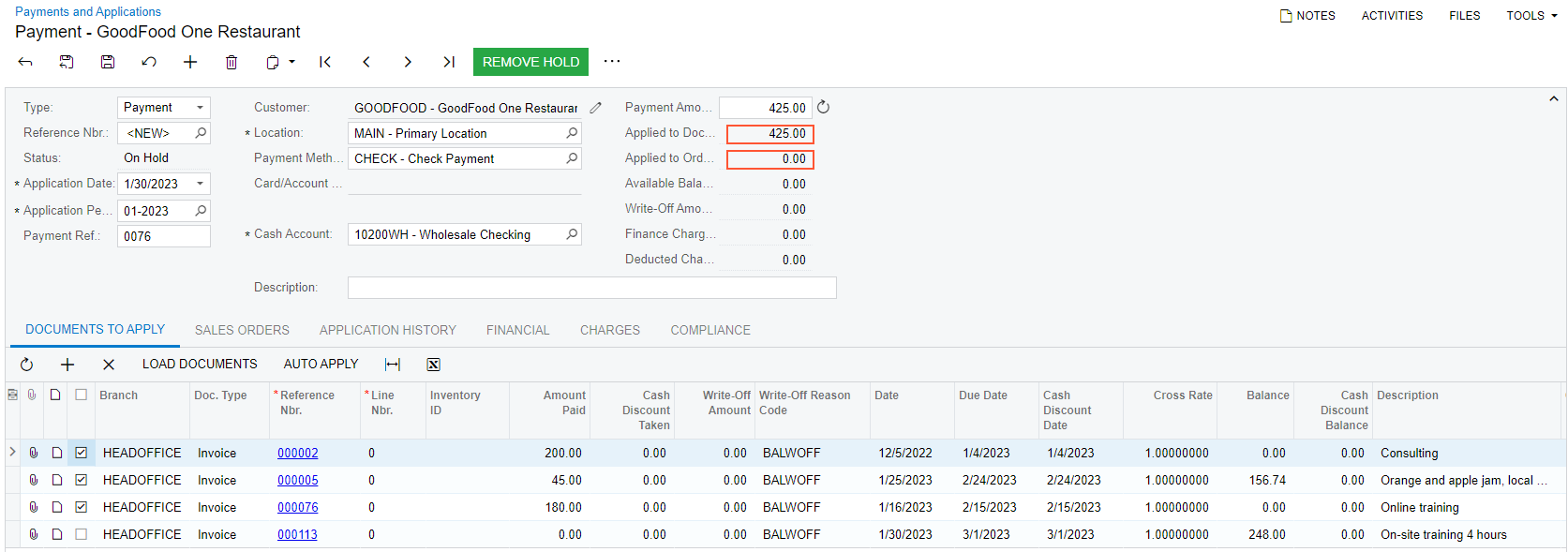Click the Description text field
1568x552 pixels.
click(591, 288)
